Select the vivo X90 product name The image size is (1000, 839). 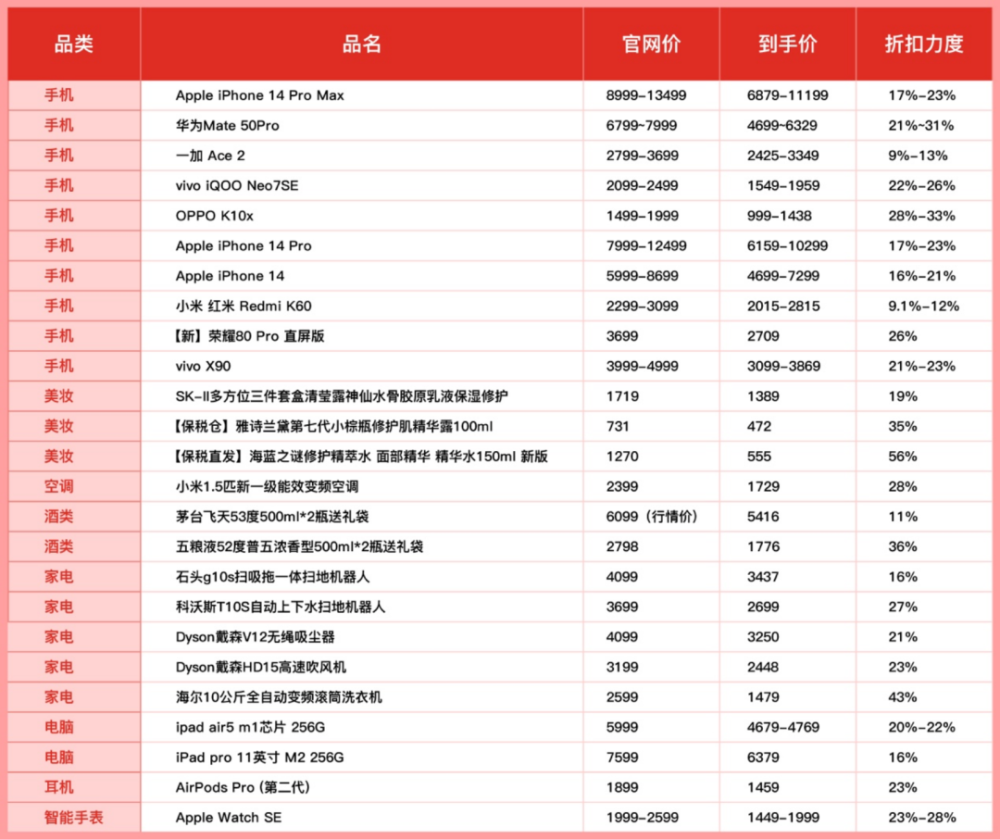coord(203,366)
